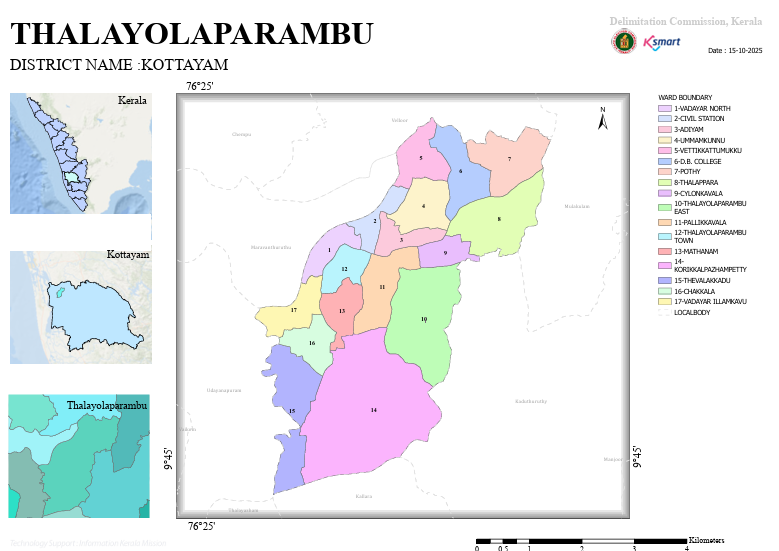The image size is (779, 551).
Task: Select the 17-Vadayar Illamkavu legend swatch
Action: pos(665,302)
